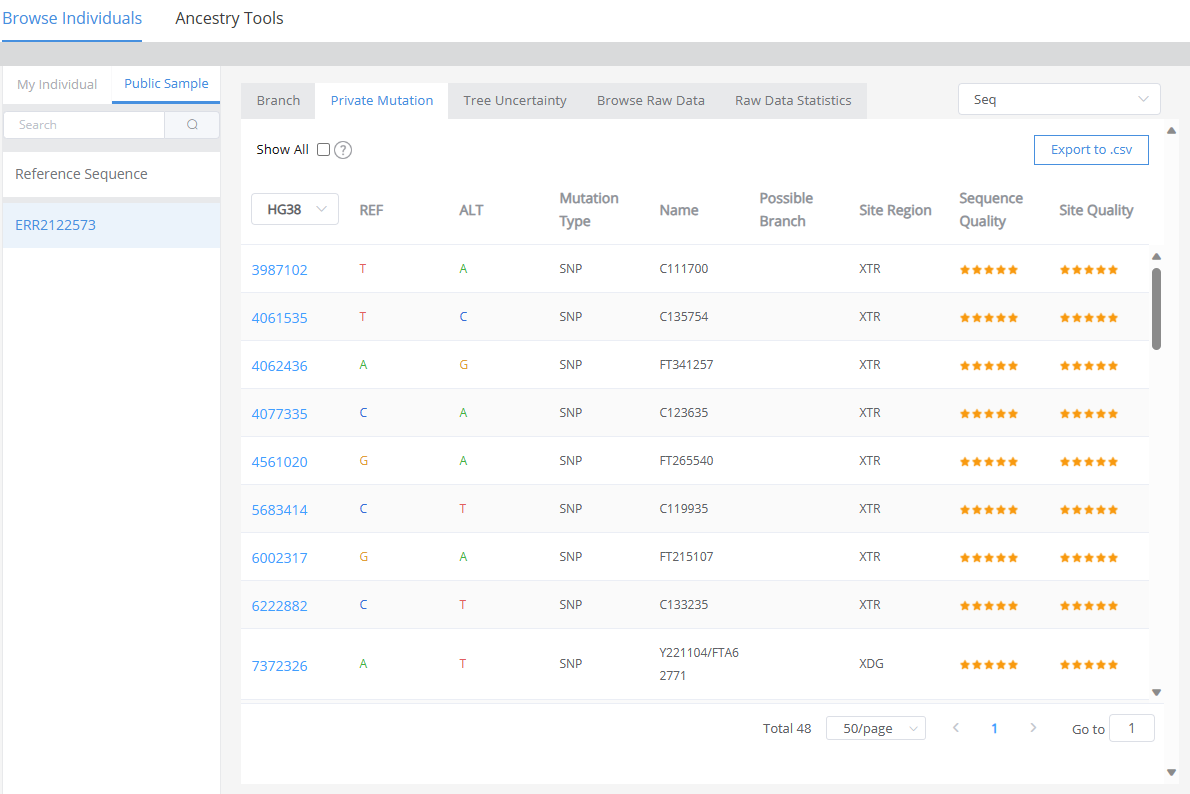The width and height of the screenshot is (1190, 794).
Task: Open position link 3987102
Action: coord(279,270)
